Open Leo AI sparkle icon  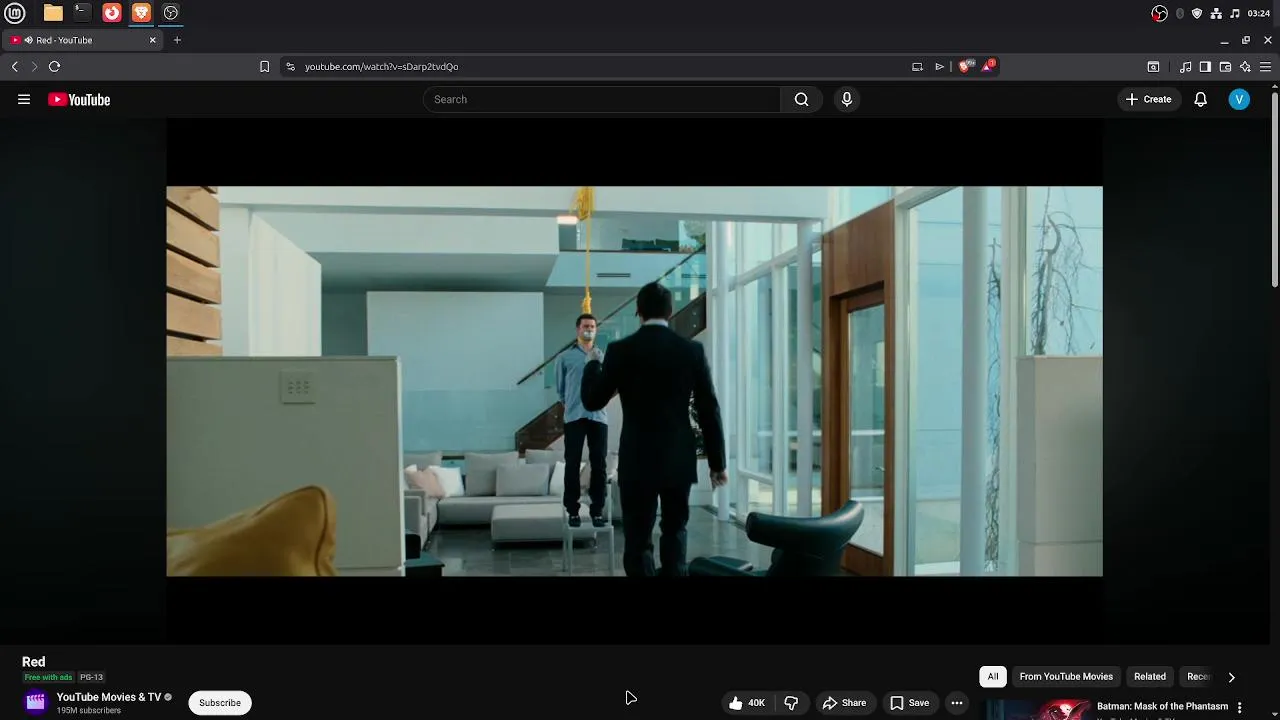click(1245, 67)
